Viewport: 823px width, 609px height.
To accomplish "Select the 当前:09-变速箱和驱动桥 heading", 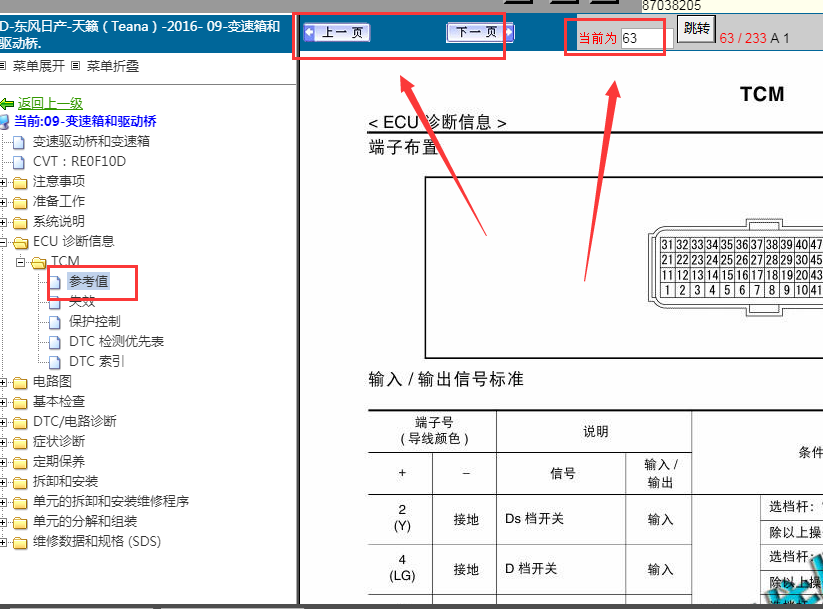I will tap(85, 121).
